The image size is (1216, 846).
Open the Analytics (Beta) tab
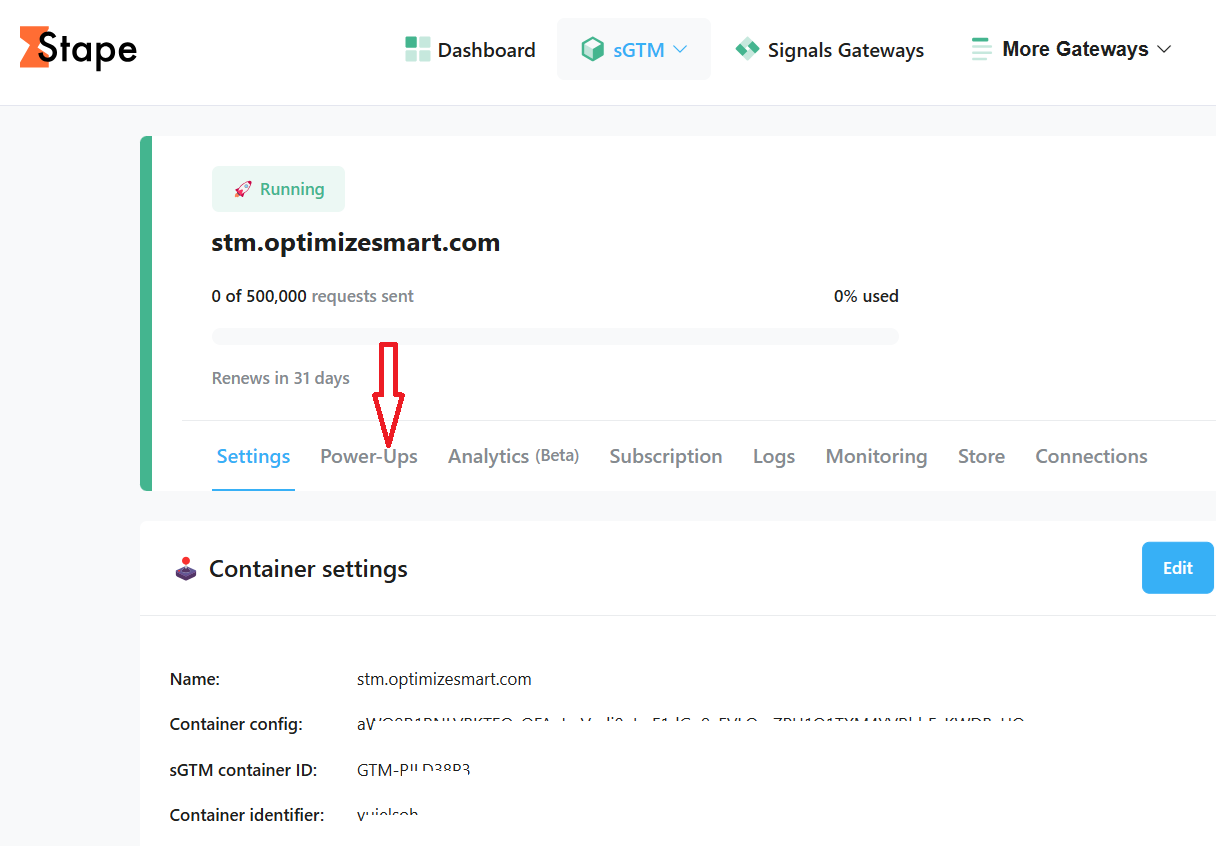513,456
